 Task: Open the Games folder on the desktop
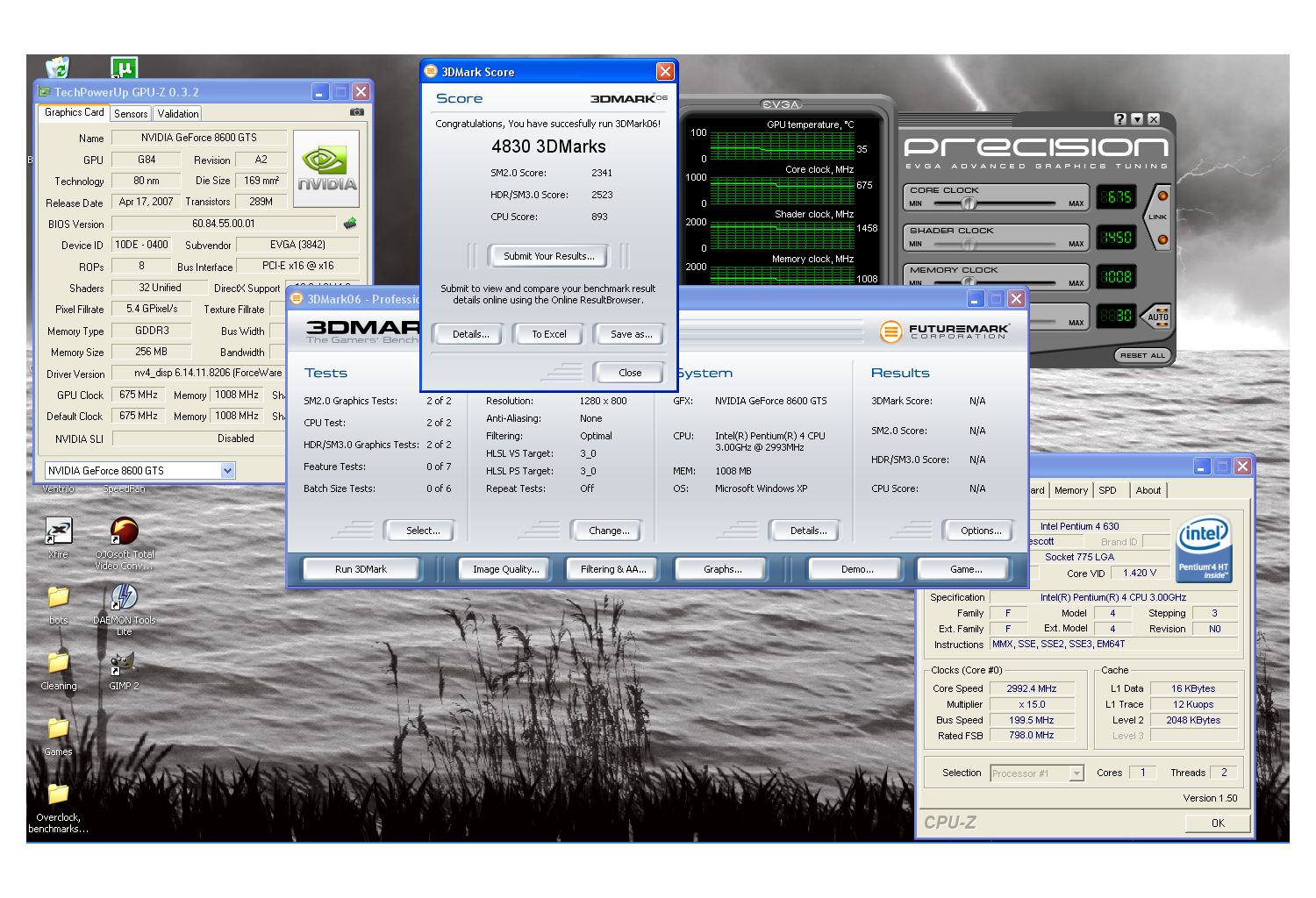point(58,728)
